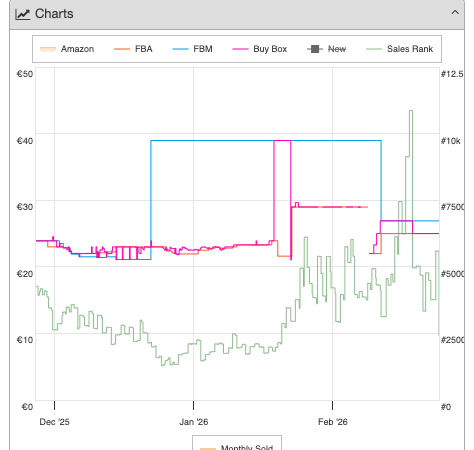Toggle the Sales Rank series in the legend
This screenshot has height=450, width=474.
[400, 49]
